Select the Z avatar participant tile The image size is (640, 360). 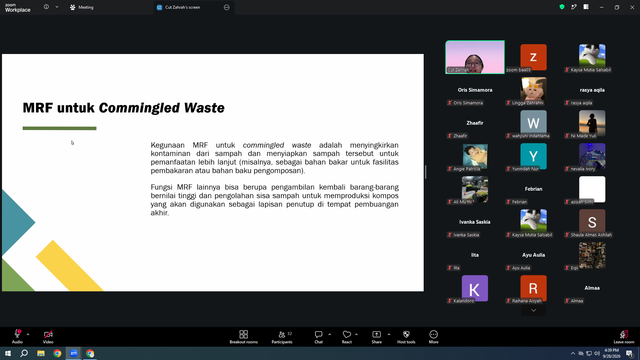tap(533, 57)
